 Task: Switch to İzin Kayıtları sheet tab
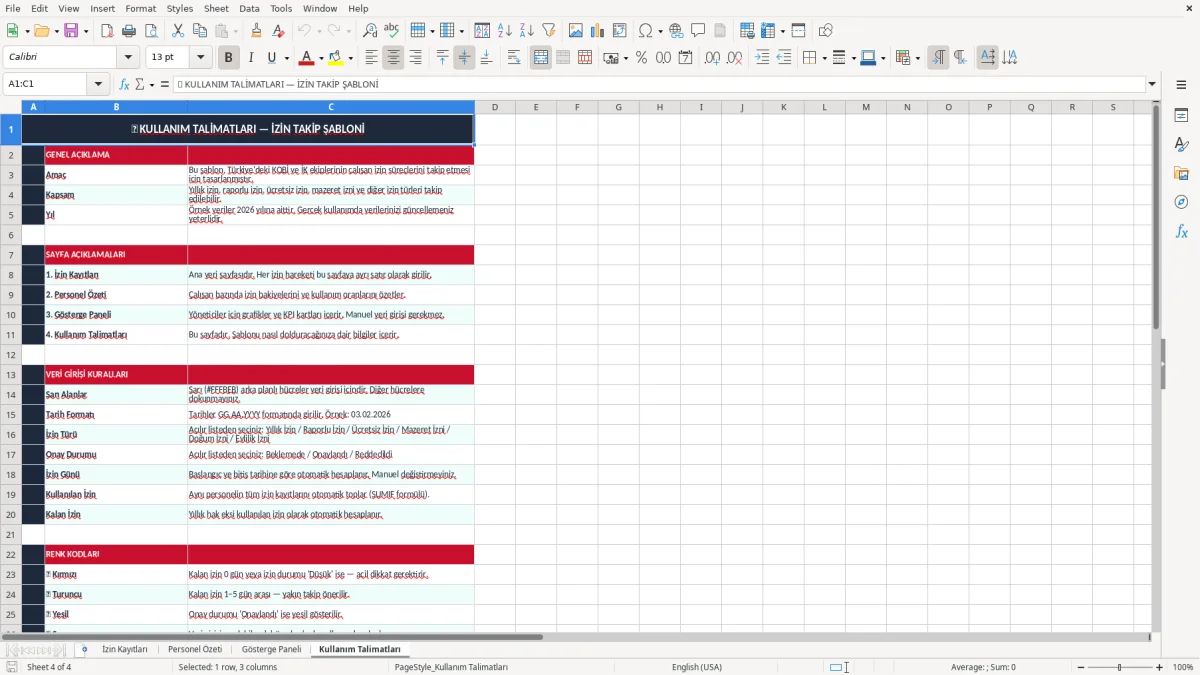125,649
